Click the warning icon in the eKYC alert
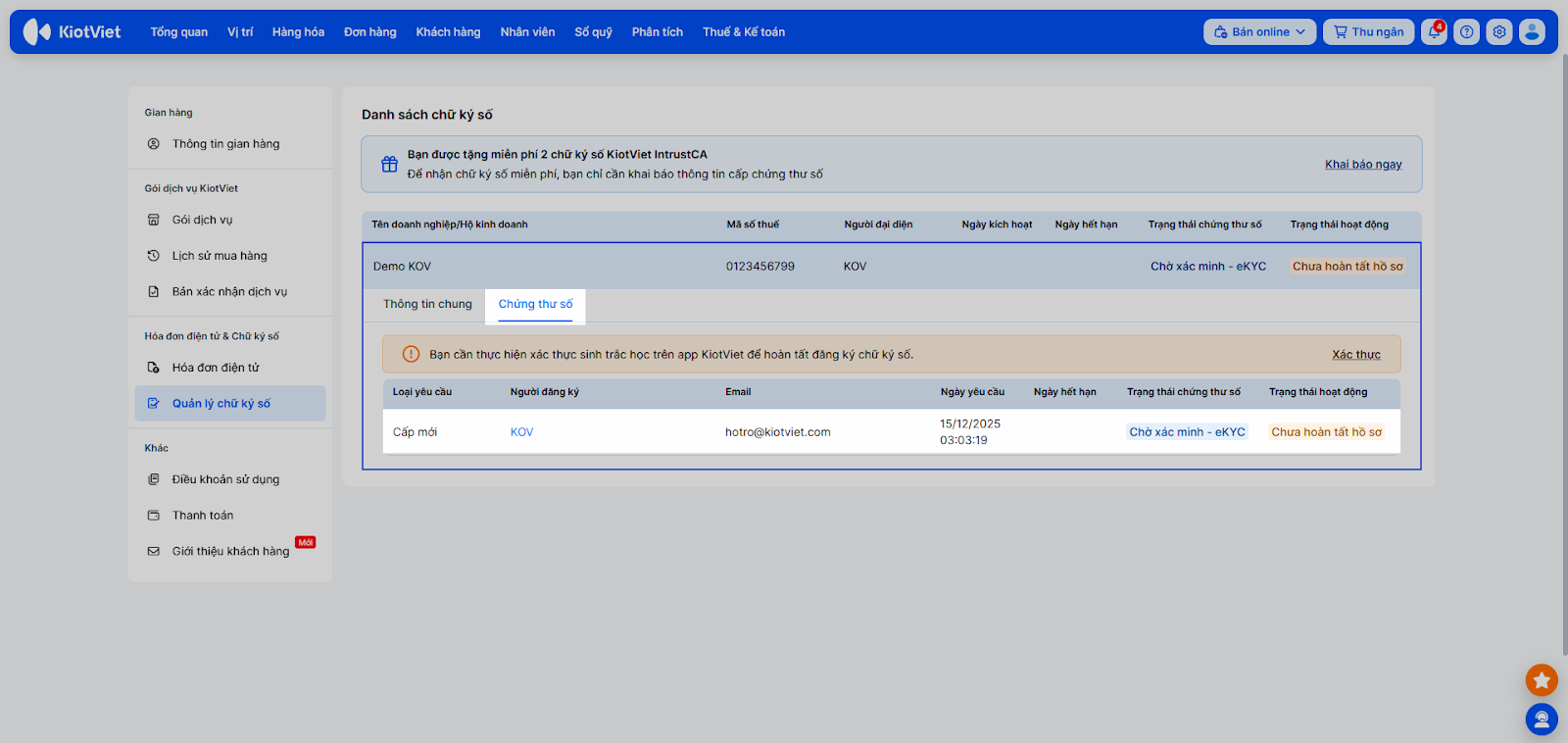Image resolution: width=1568 pixels, height=743 pixels. pos(412,354)
